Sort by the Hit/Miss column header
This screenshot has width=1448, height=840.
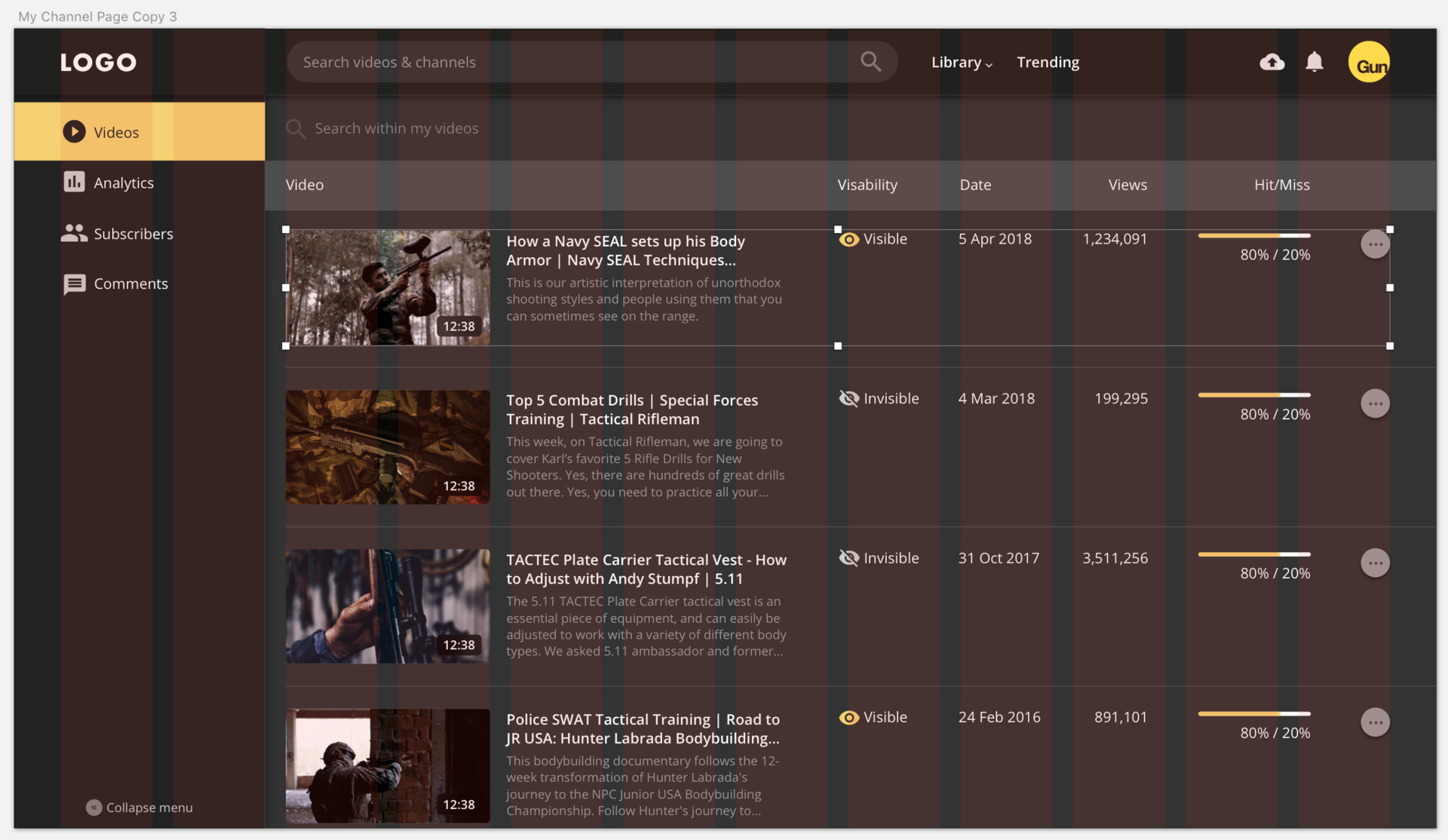[x=1282, y=185]
